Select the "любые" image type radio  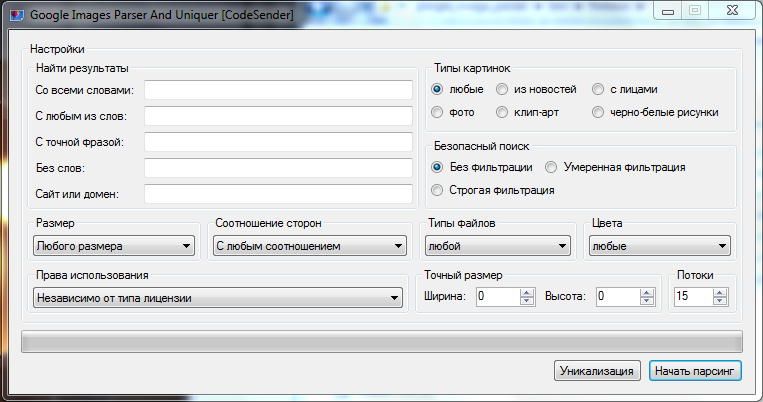tap(437, 89)
